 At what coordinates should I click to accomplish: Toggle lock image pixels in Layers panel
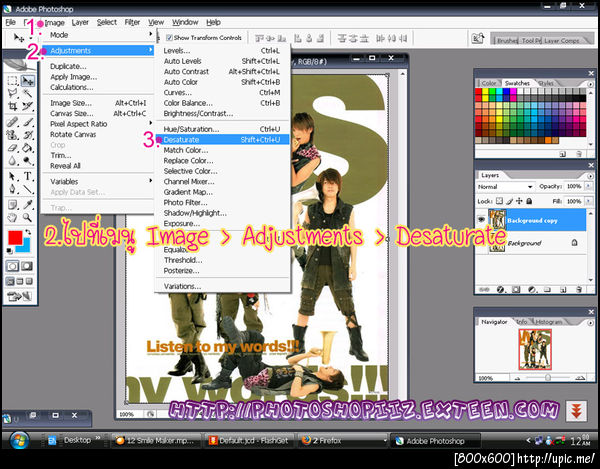[509, 201]
